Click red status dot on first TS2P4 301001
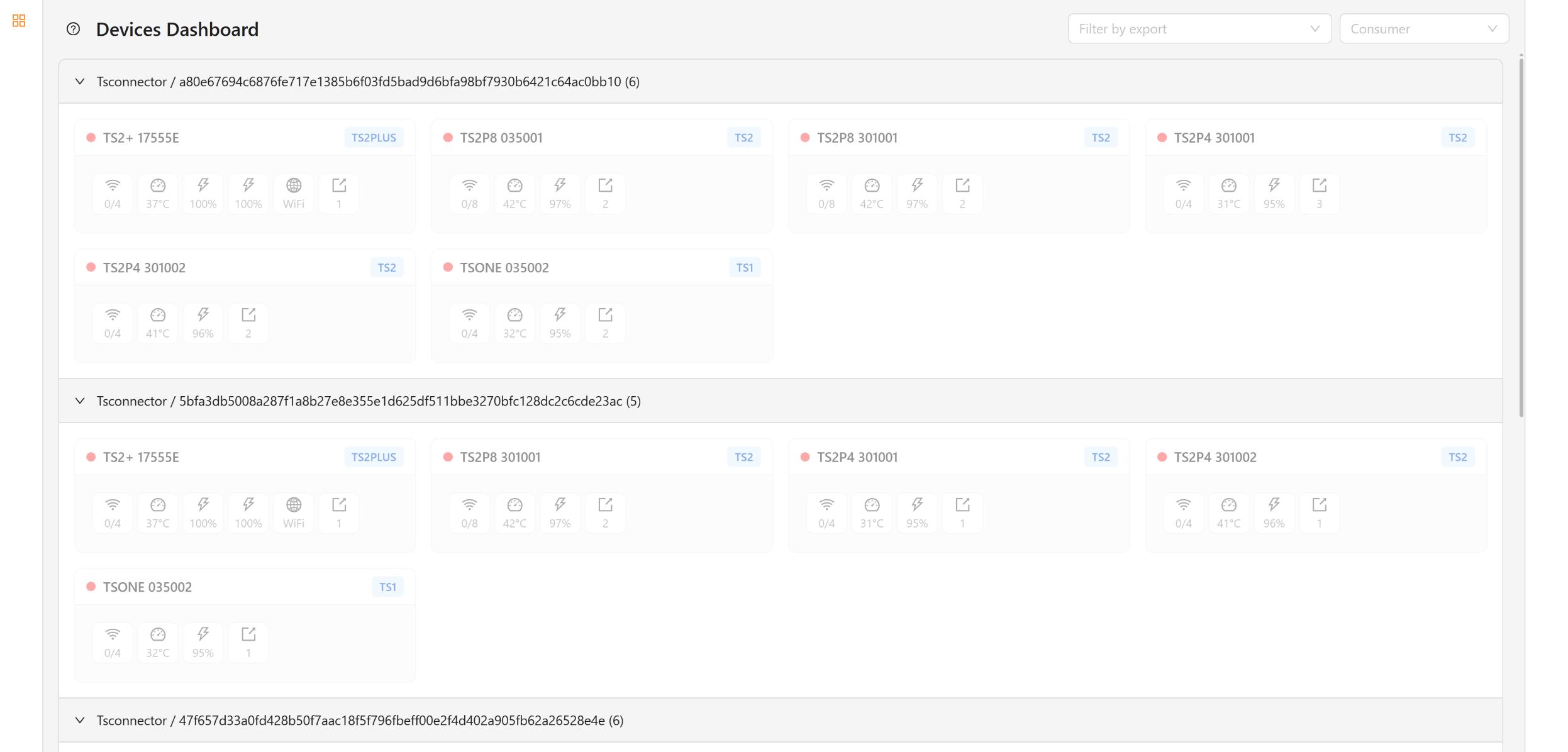 click(1162, 138)
